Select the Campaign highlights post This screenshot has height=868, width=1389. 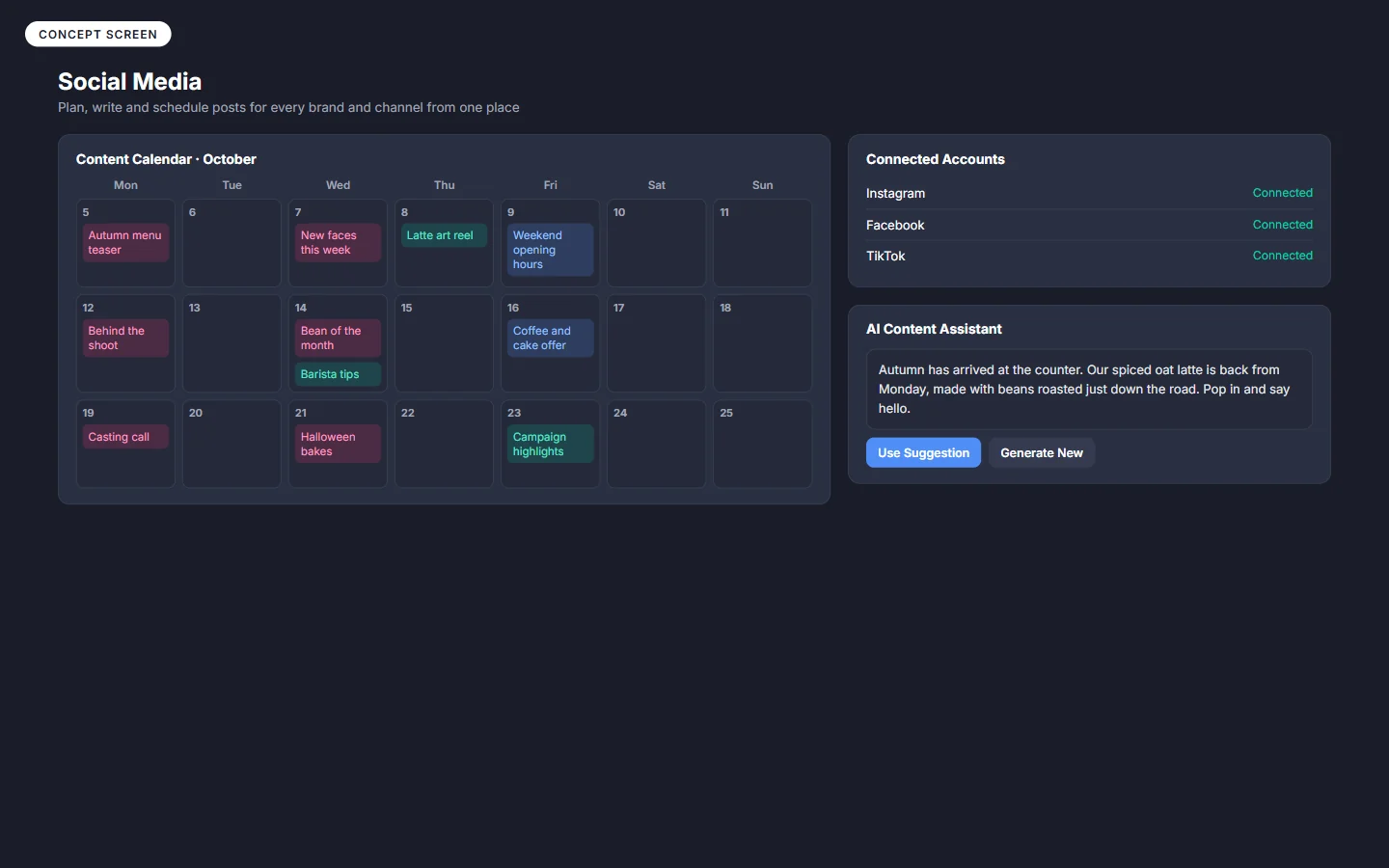(x=550, y=445)
